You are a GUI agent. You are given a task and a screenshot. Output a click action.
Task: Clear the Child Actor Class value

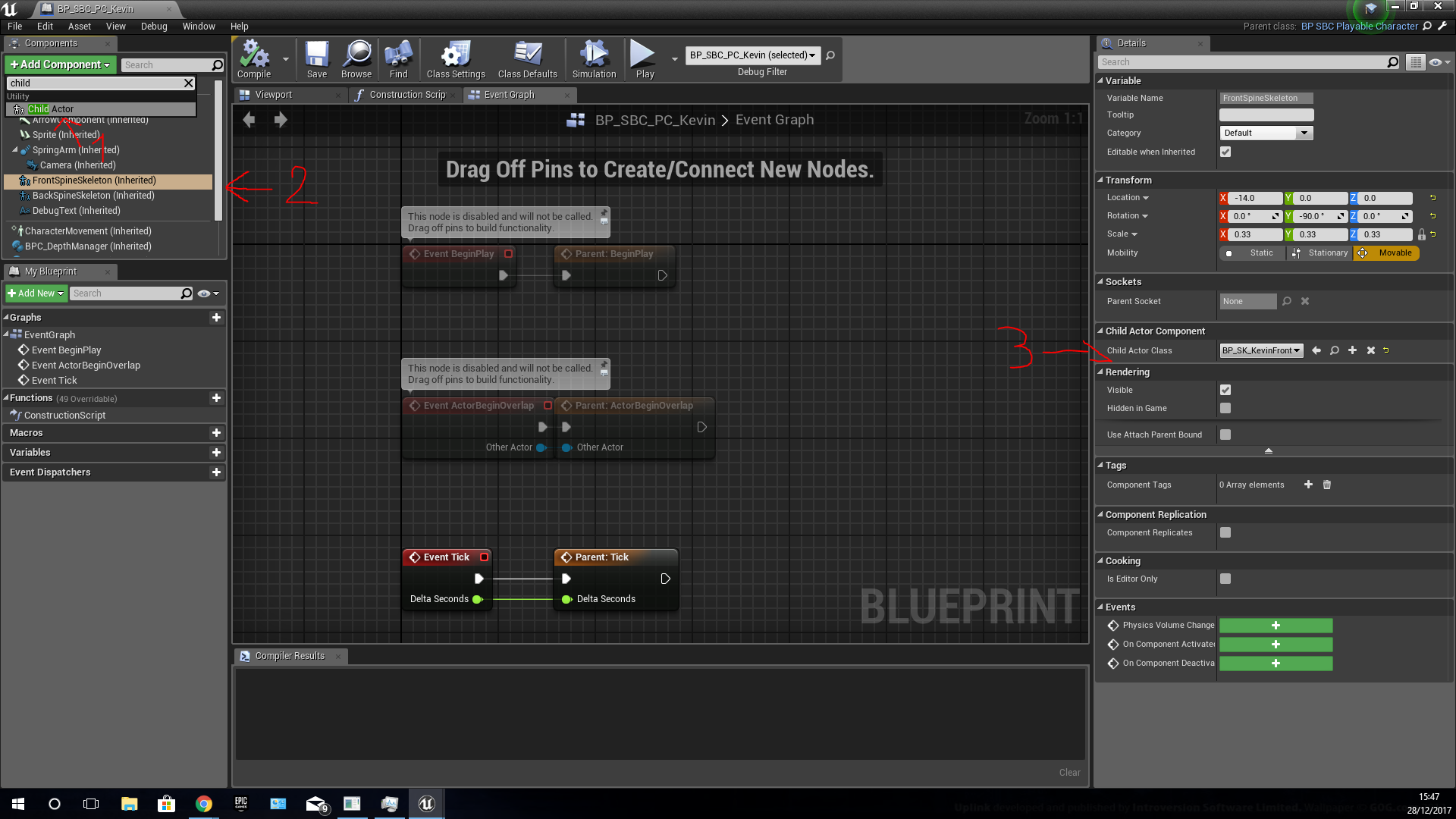tap(1371, 350)
